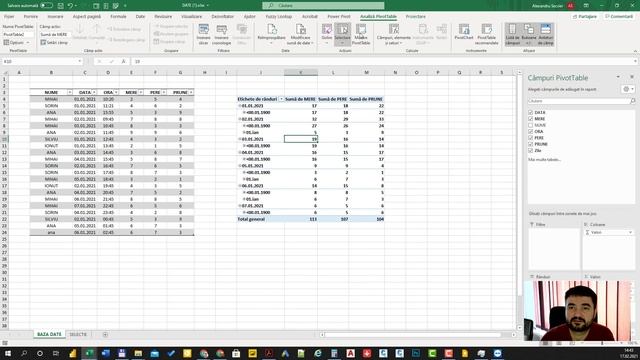This screenshot has height=360, width=640.
Task: Open Edge browser from taskbar
Action: click(x=318, y=353)
